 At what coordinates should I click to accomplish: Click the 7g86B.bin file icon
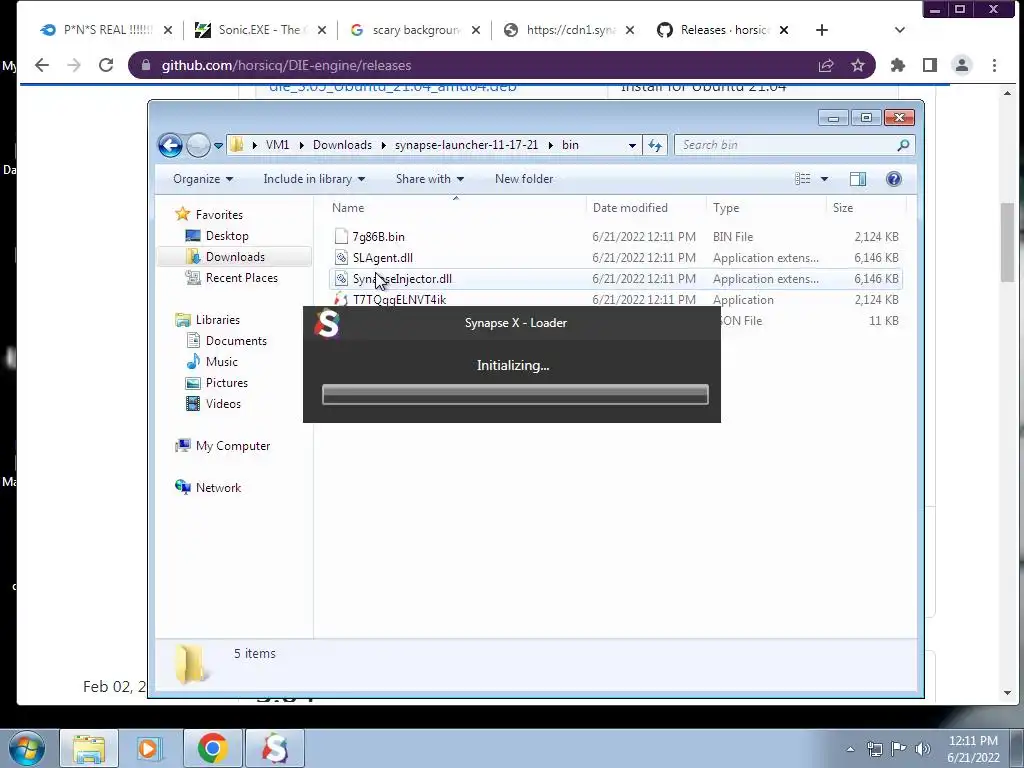(341, 236)
